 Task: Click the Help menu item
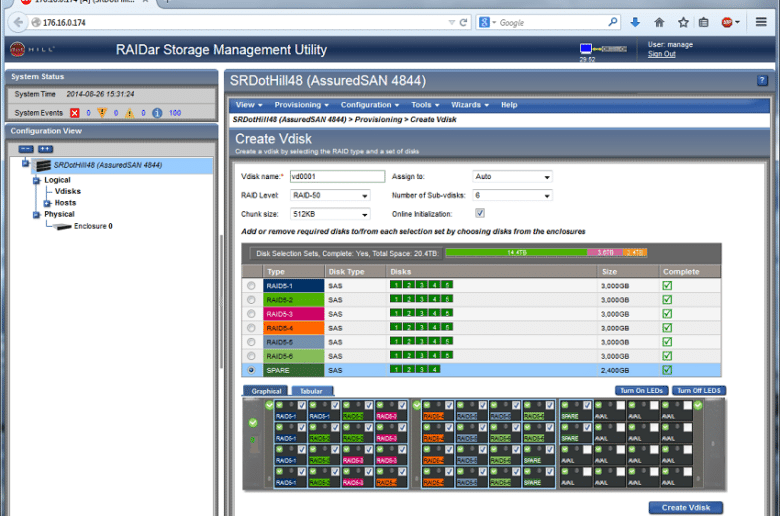click(509, 105)
